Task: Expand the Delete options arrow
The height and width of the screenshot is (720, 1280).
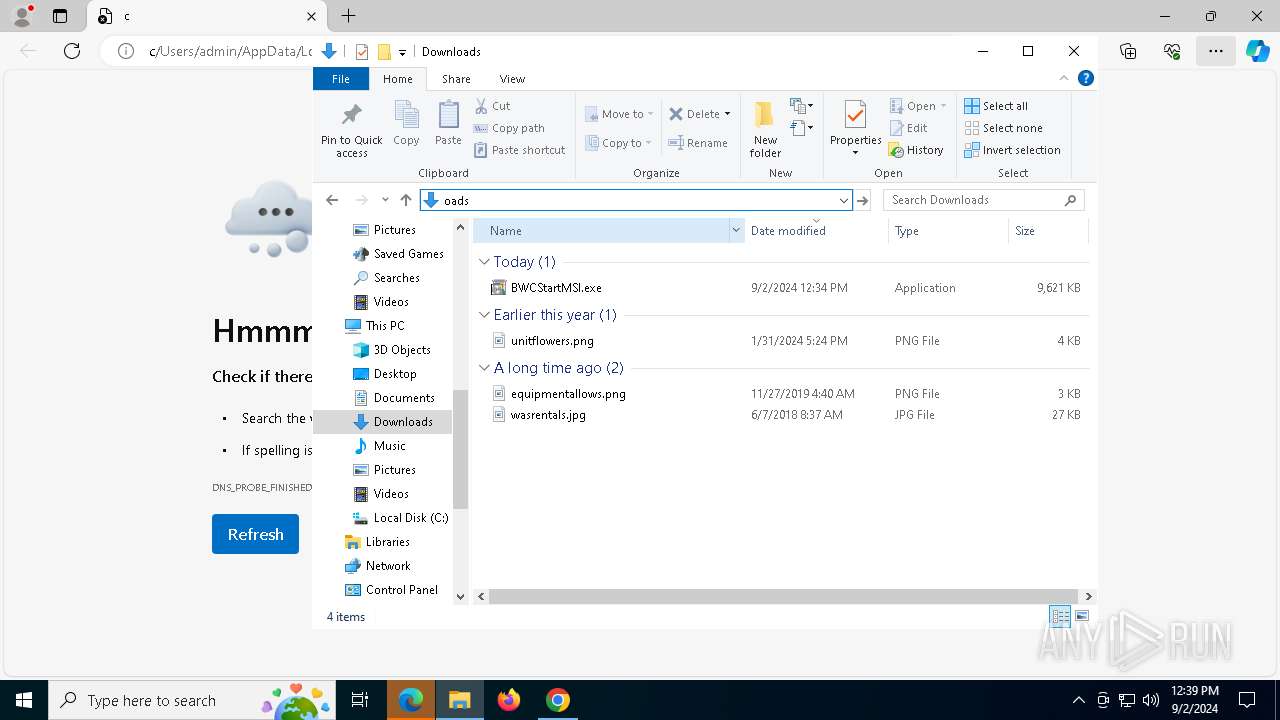Action: tap(727, 114)
